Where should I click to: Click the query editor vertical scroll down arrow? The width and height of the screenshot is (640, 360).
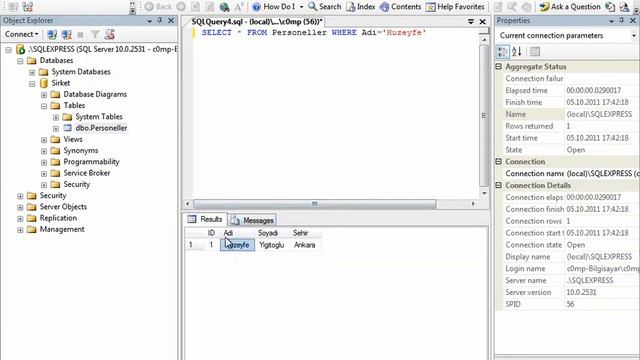coord(484,193)
